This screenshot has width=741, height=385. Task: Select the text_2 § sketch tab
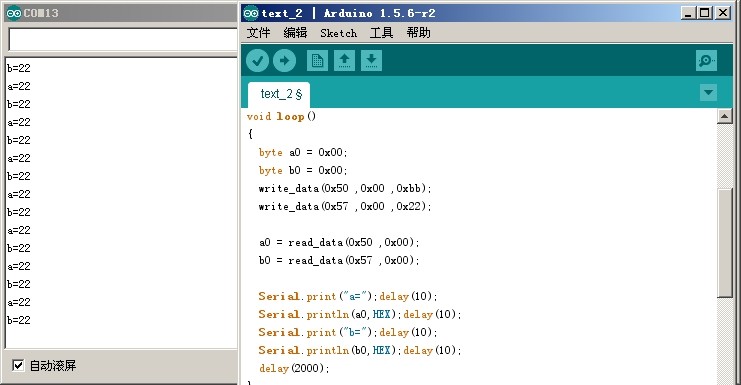[280, 94]
